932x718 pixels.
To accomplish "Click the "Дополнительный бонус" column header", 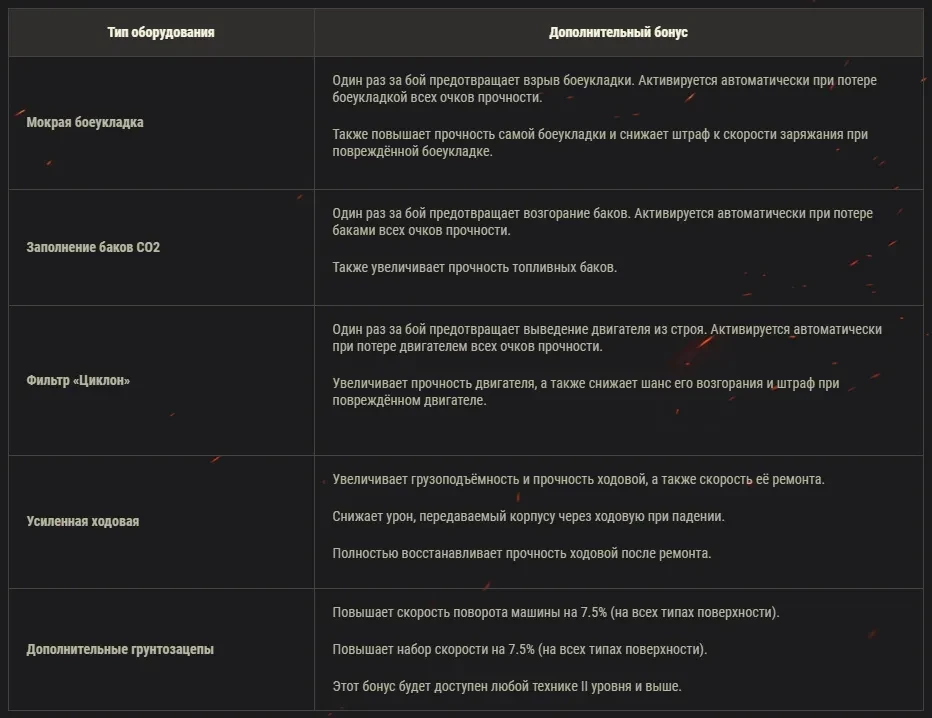I will [618, 32].
